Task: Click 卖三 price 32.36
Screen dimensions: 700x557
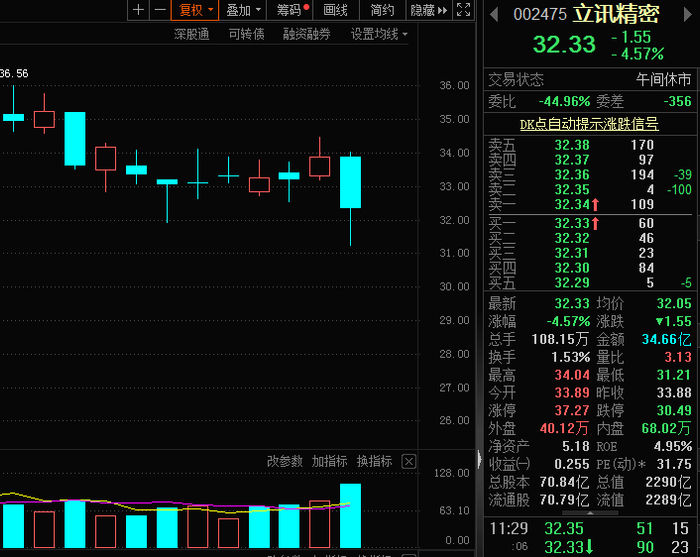Action: click(572, 175)
